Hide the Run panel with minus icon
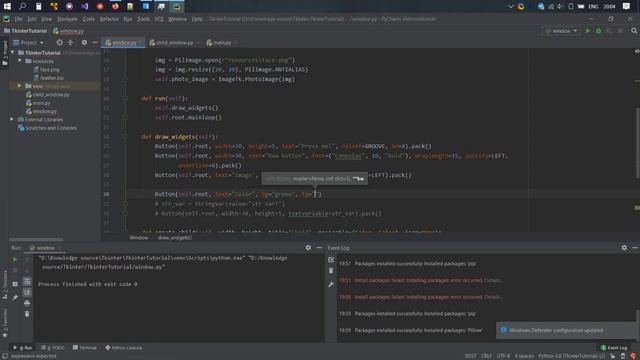The width and height of the screenshot is (640, 360). coord(319,248)
